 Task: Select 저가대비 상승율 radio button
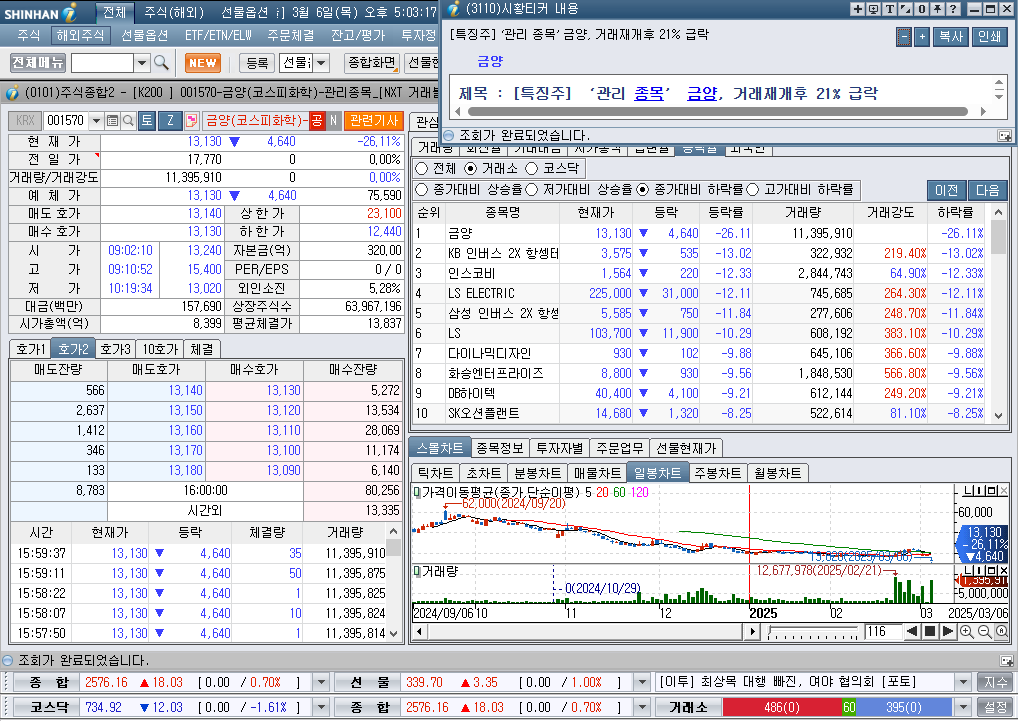coord(532,189)
